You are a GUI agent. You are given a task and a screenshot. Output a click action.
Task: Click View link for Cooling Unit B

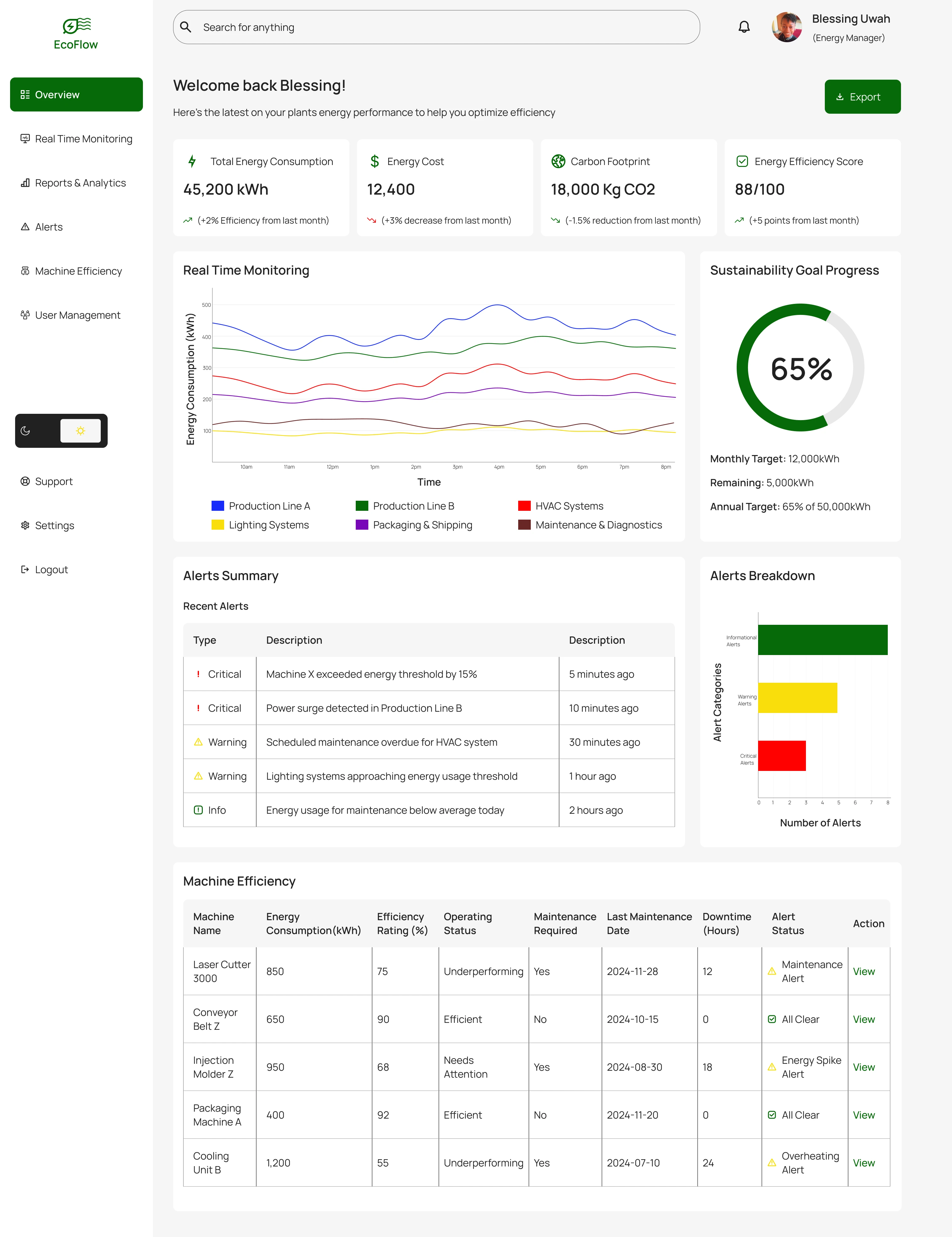pyautogui.click(x=864, y=1163)
